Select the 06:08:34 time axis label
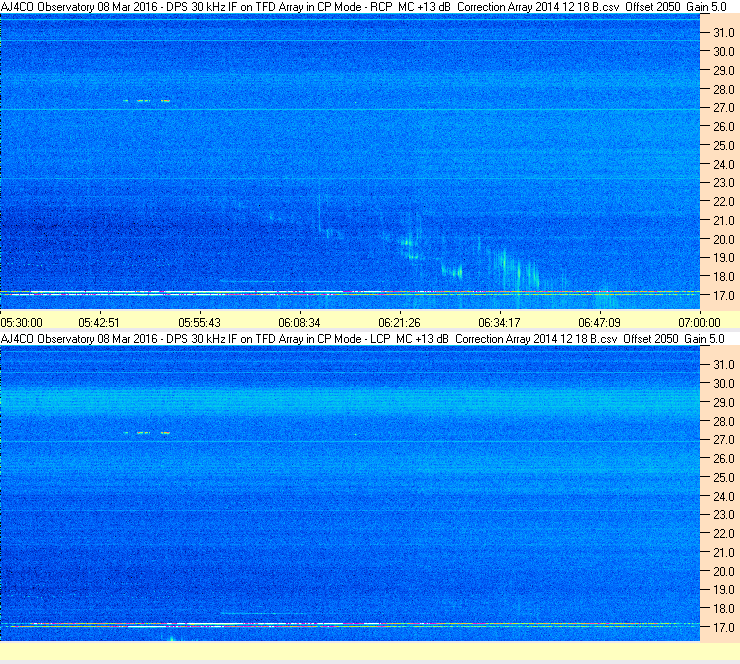This screenshot has width=740, height=664. 299,323
